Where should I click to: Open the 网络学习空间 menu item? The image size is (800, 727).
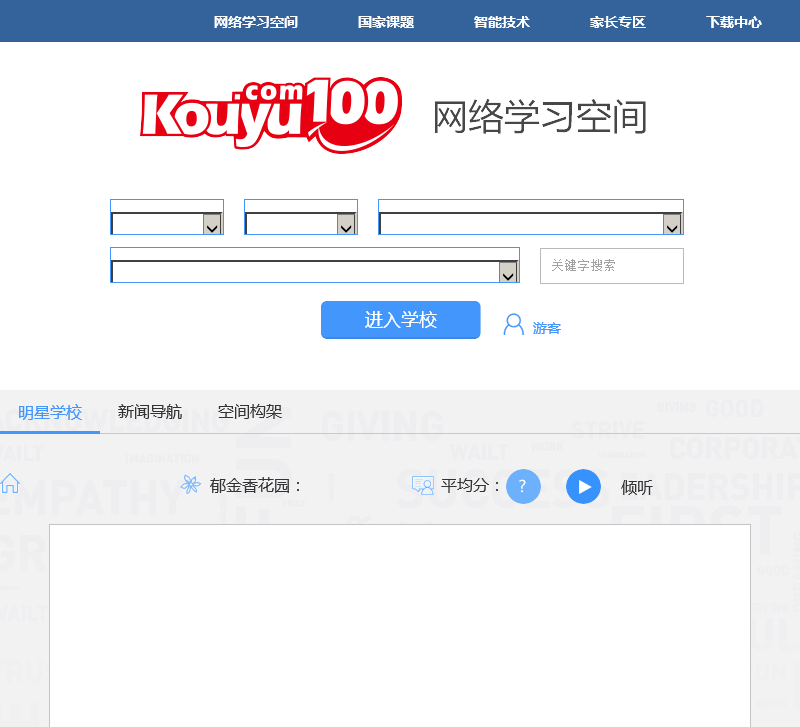click(255, 22)
